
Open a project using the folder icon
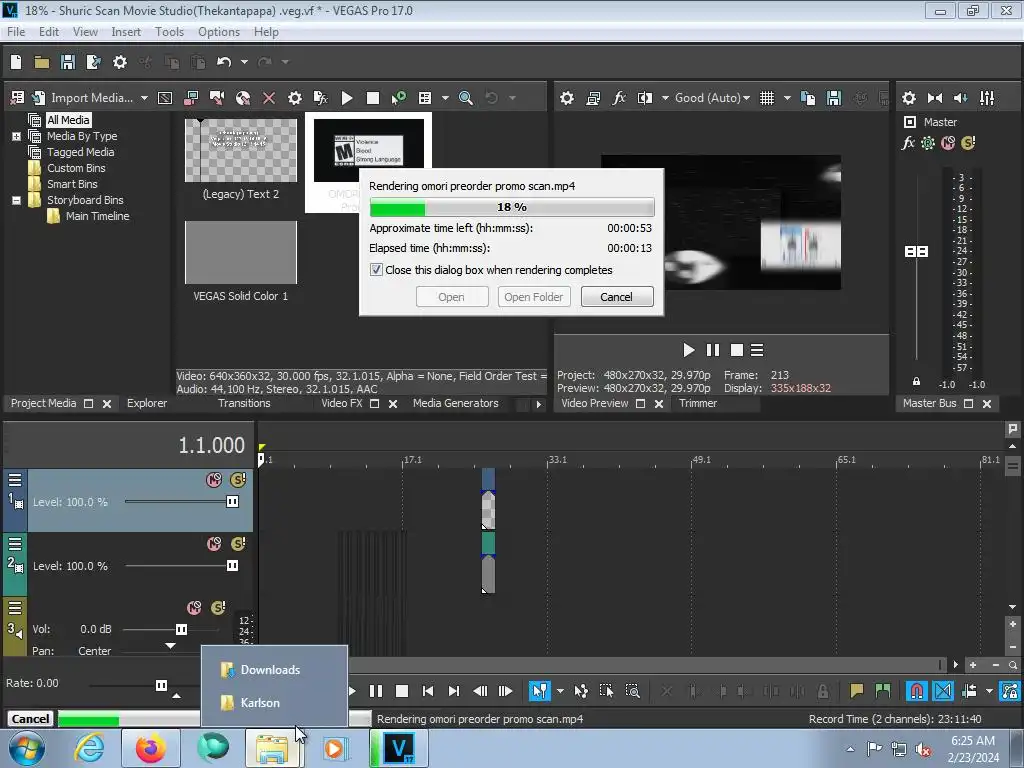(42, 62)
